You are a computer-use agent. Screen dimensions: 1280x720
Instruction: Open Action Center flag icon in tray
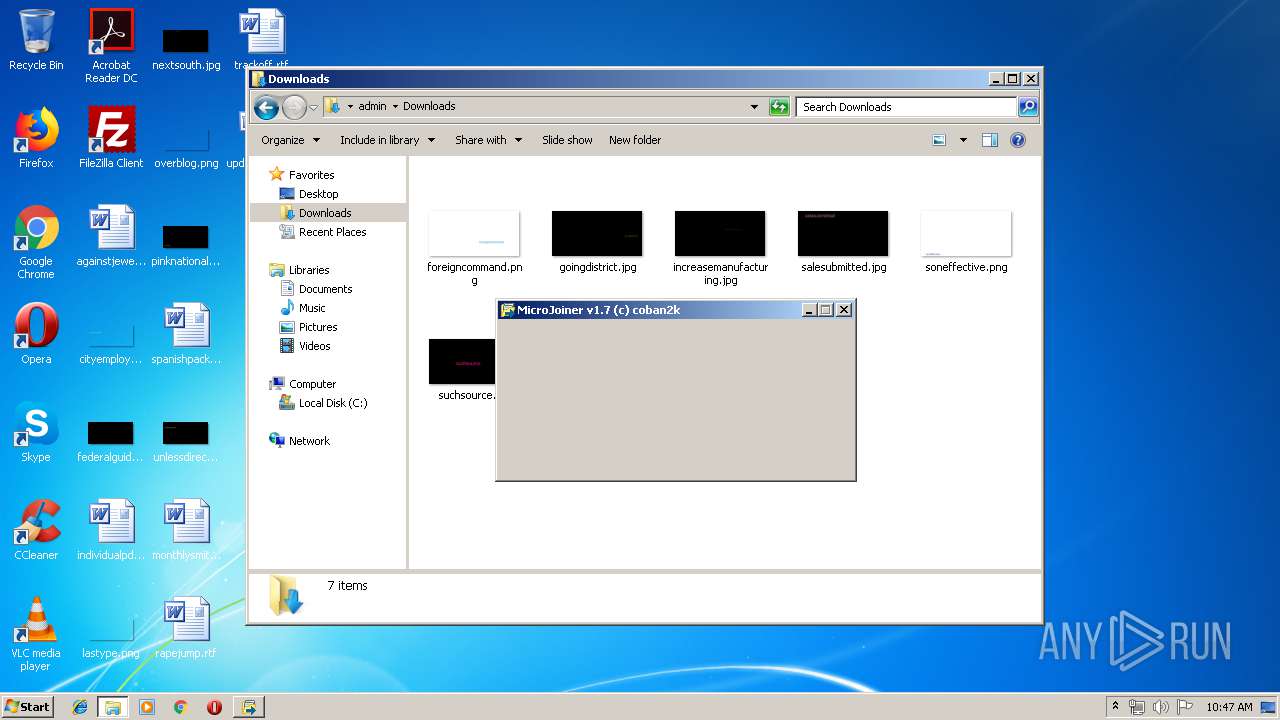(1183, 707)
